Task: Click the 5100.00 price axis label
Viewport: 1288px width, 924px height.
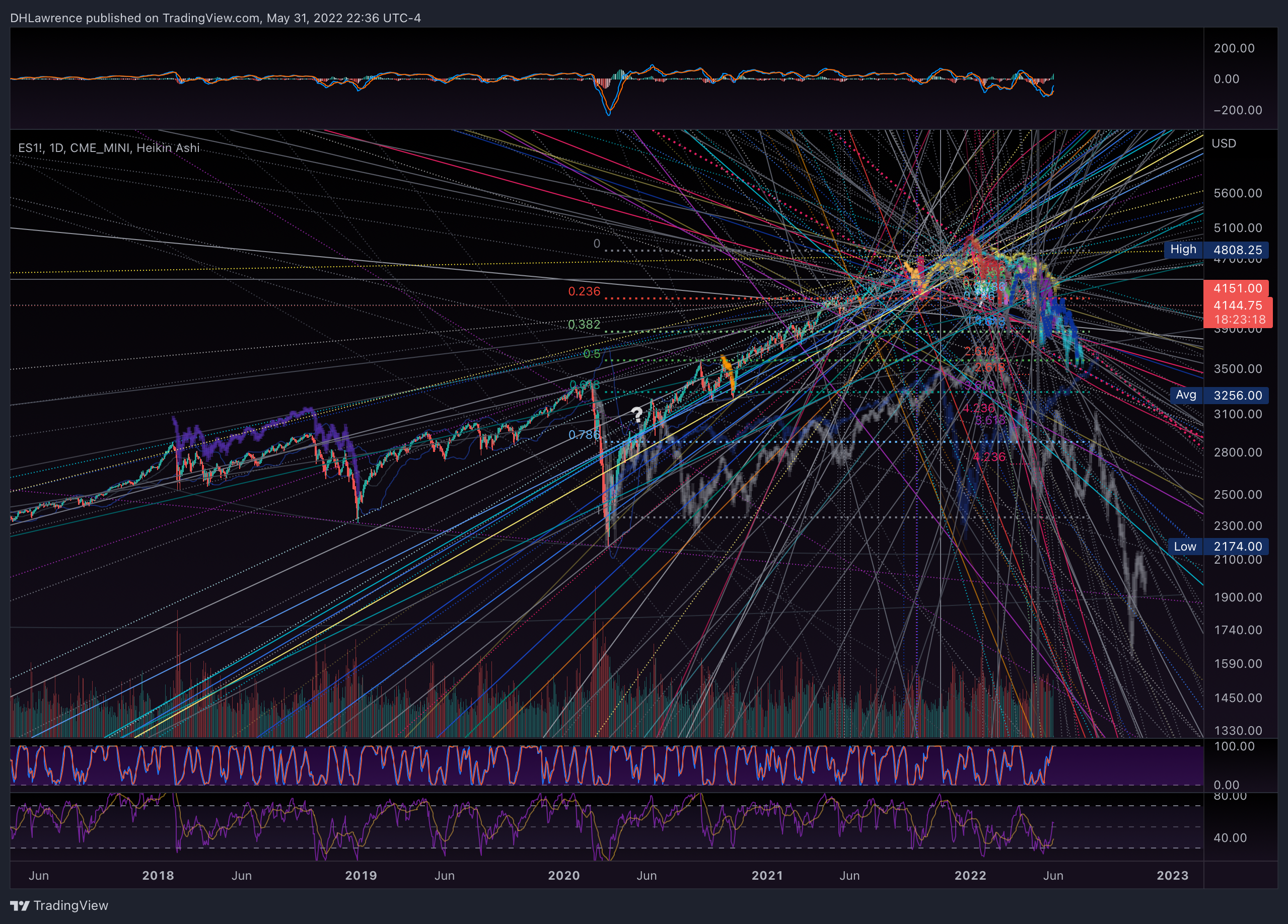Action: [x=1238, y=228]
